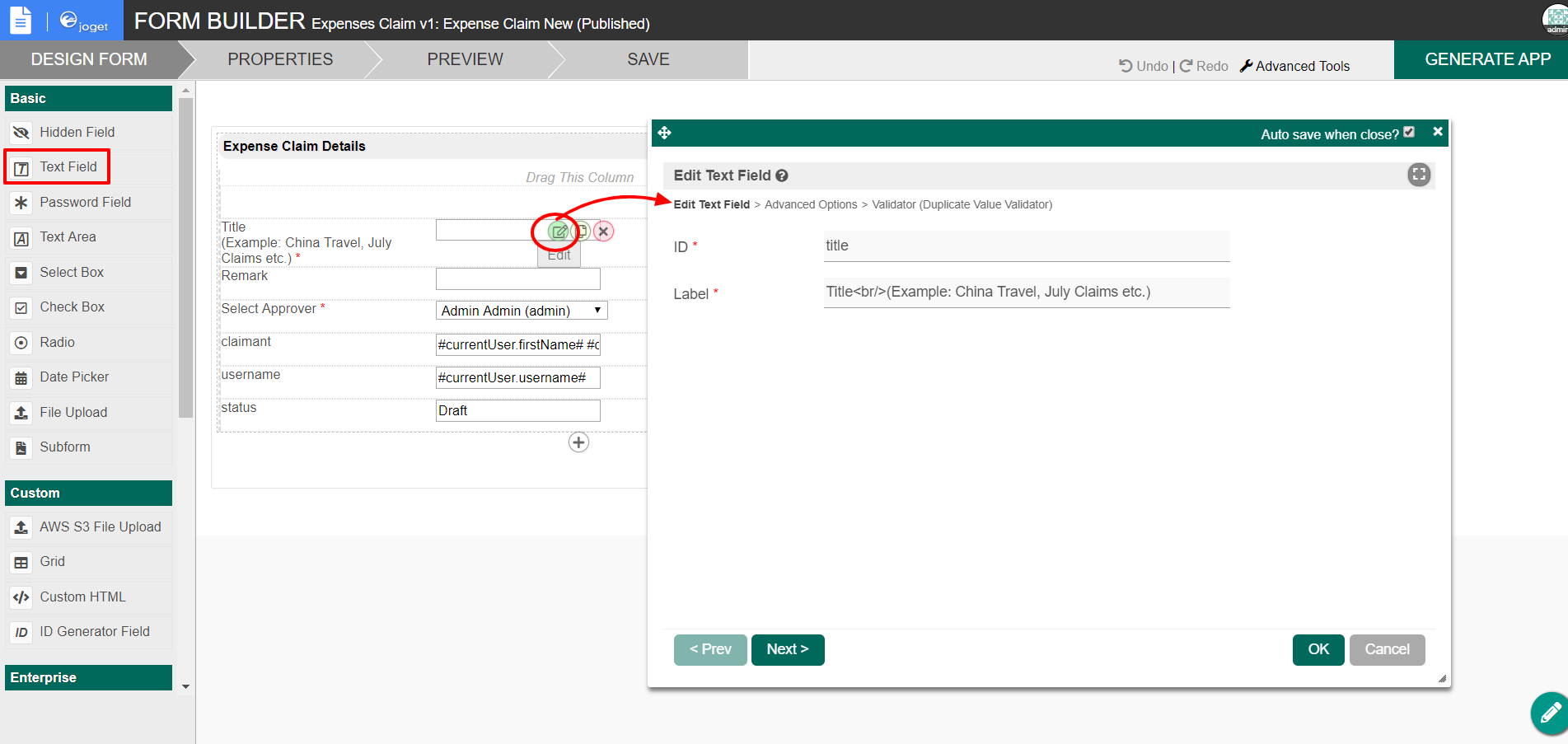Toggle the Auto save when close checkbox

[x=1409, y=133]
